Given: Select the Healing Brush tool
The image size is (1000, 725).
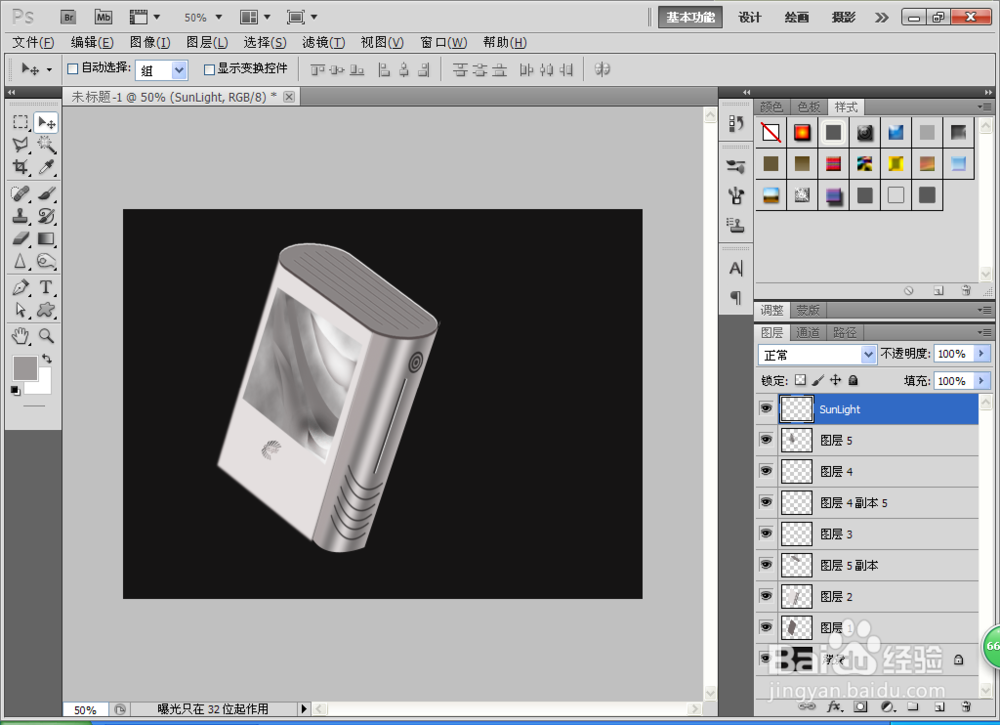Looking at the screenshot, I should 20,193.
